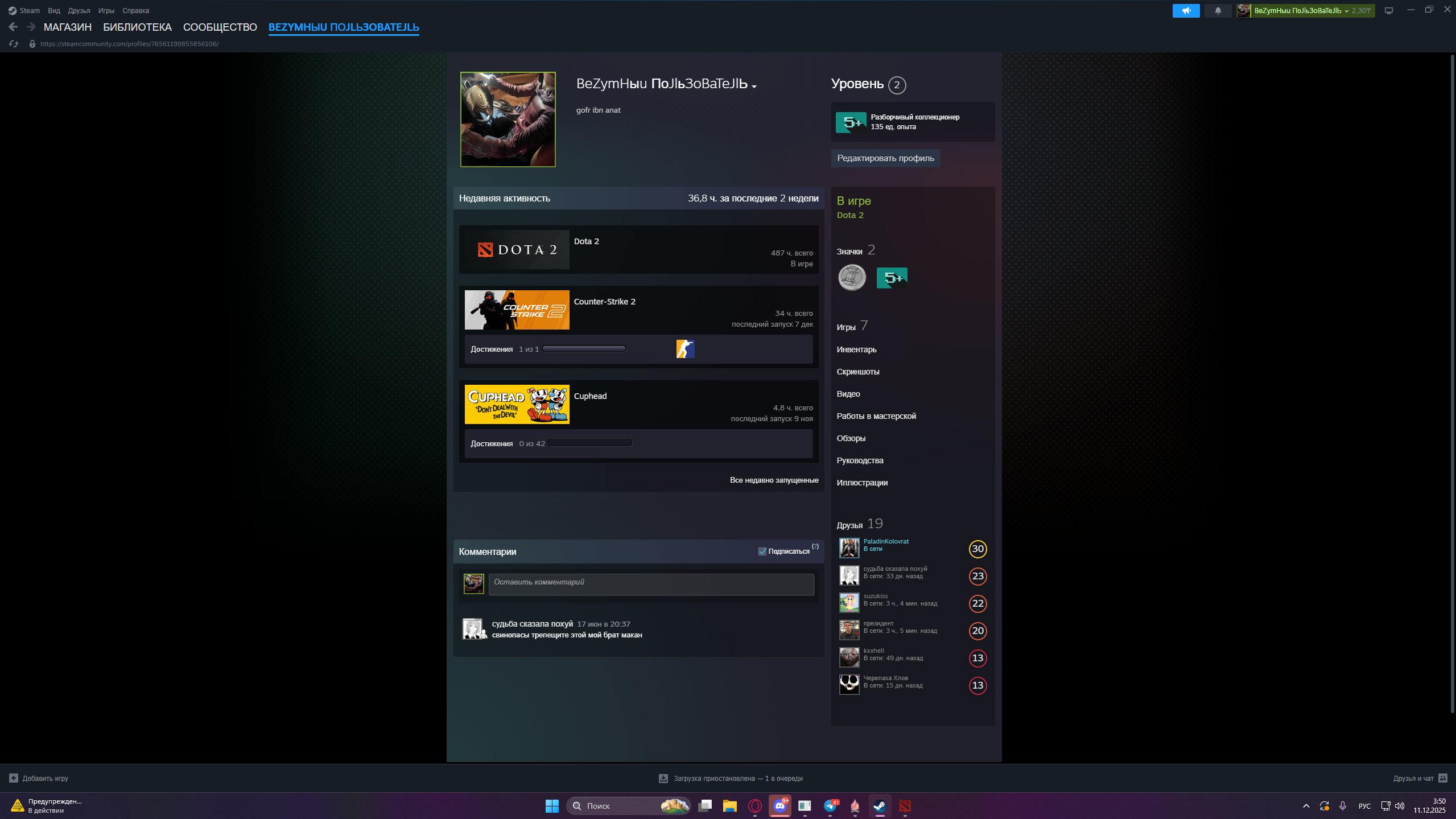The image size is (1456, 819).
Task: Click the announcements megaphone icon
Action: pyautogui.click(x=1186, y=11)
